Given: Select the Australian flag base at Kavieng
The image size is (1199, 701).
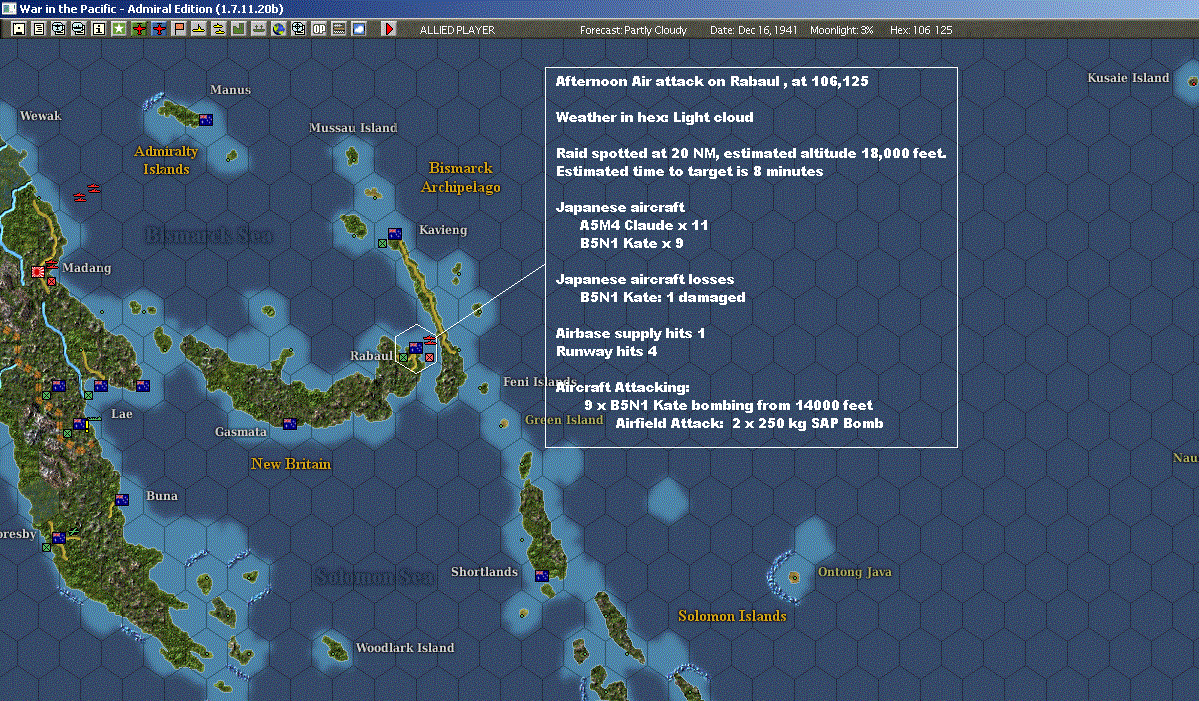Looking at the screenshot, I should pyautogui.click(x=395, y=234).
